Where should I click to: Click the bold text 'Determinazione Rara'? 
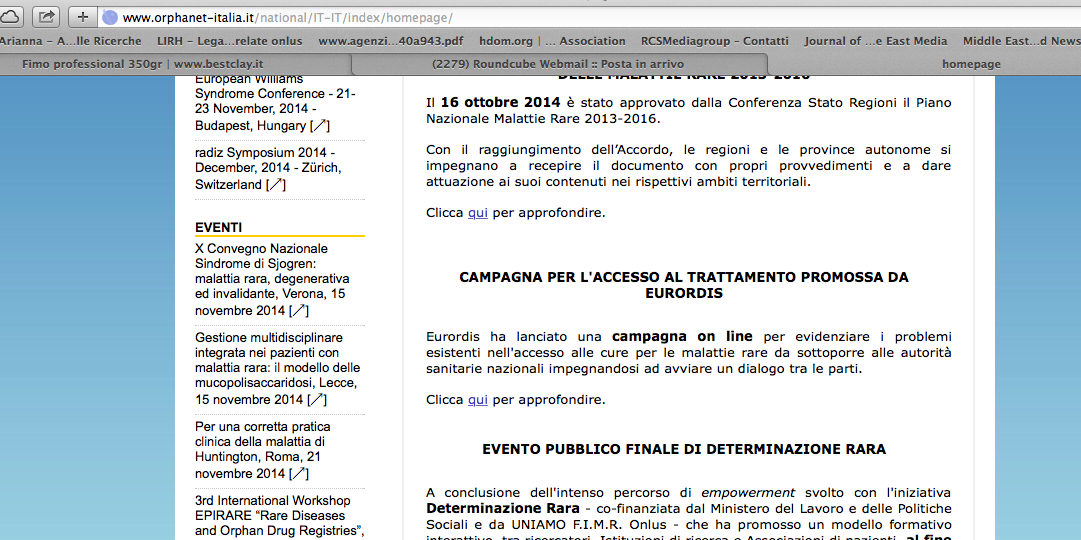(503, 508)
